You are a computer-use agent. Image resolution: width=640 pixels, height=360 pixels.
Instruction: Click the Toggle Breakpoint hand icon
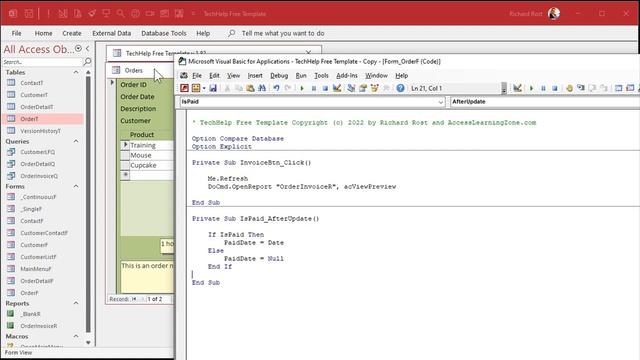click(569, 88)
